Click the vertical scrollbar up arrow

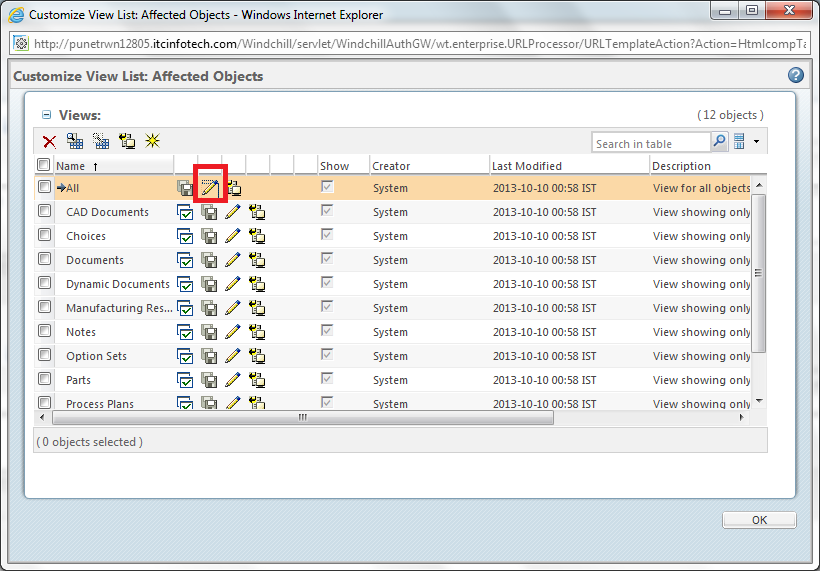(x=759, y=186)
